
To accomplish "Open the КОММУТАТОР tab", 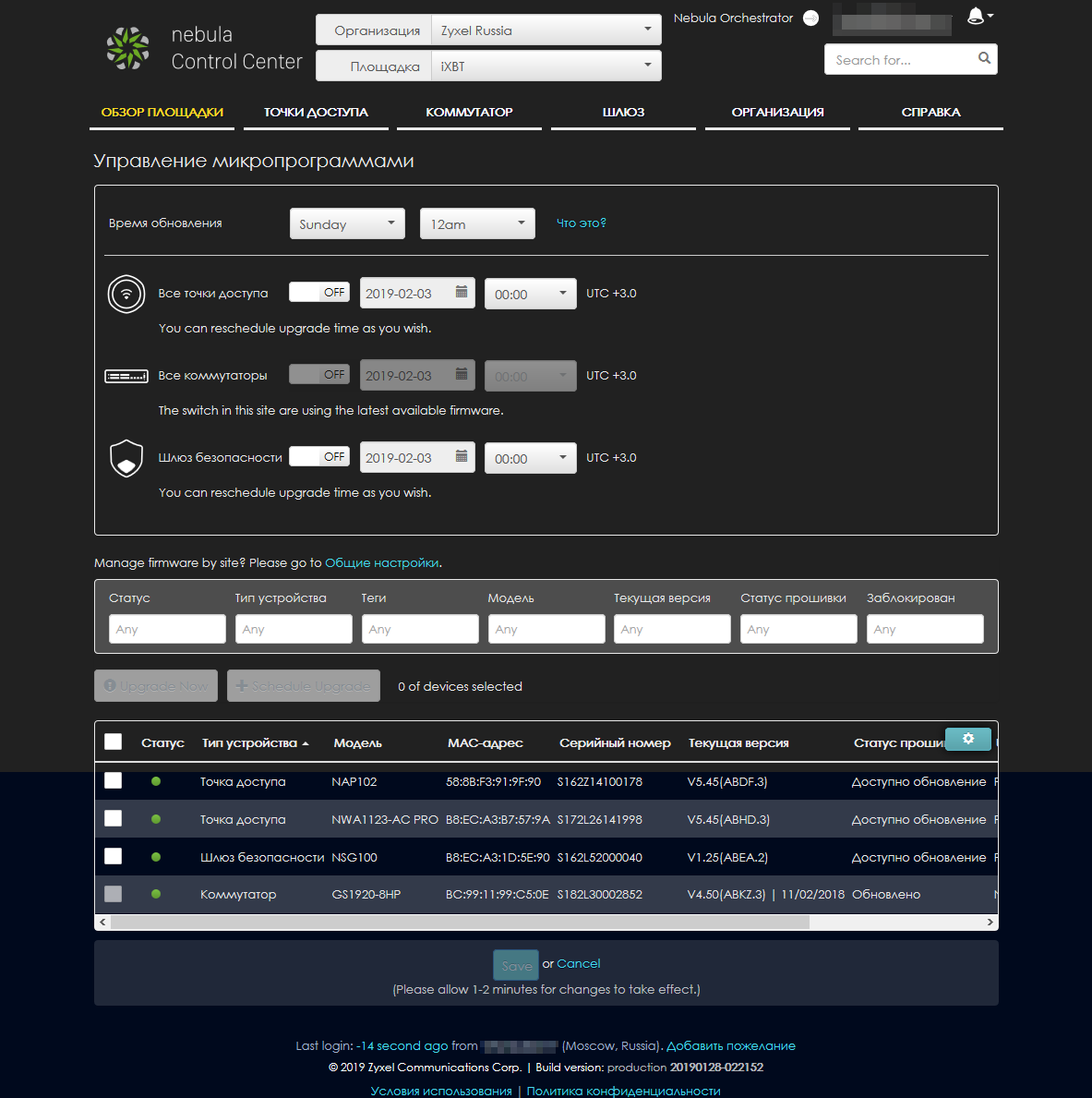I will 469,112.
